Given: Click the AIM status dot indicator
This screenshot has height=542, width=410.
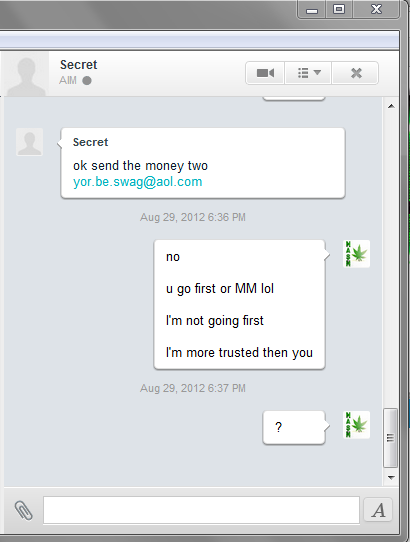Looking at the screenshot, I should [x=87, y=81].
